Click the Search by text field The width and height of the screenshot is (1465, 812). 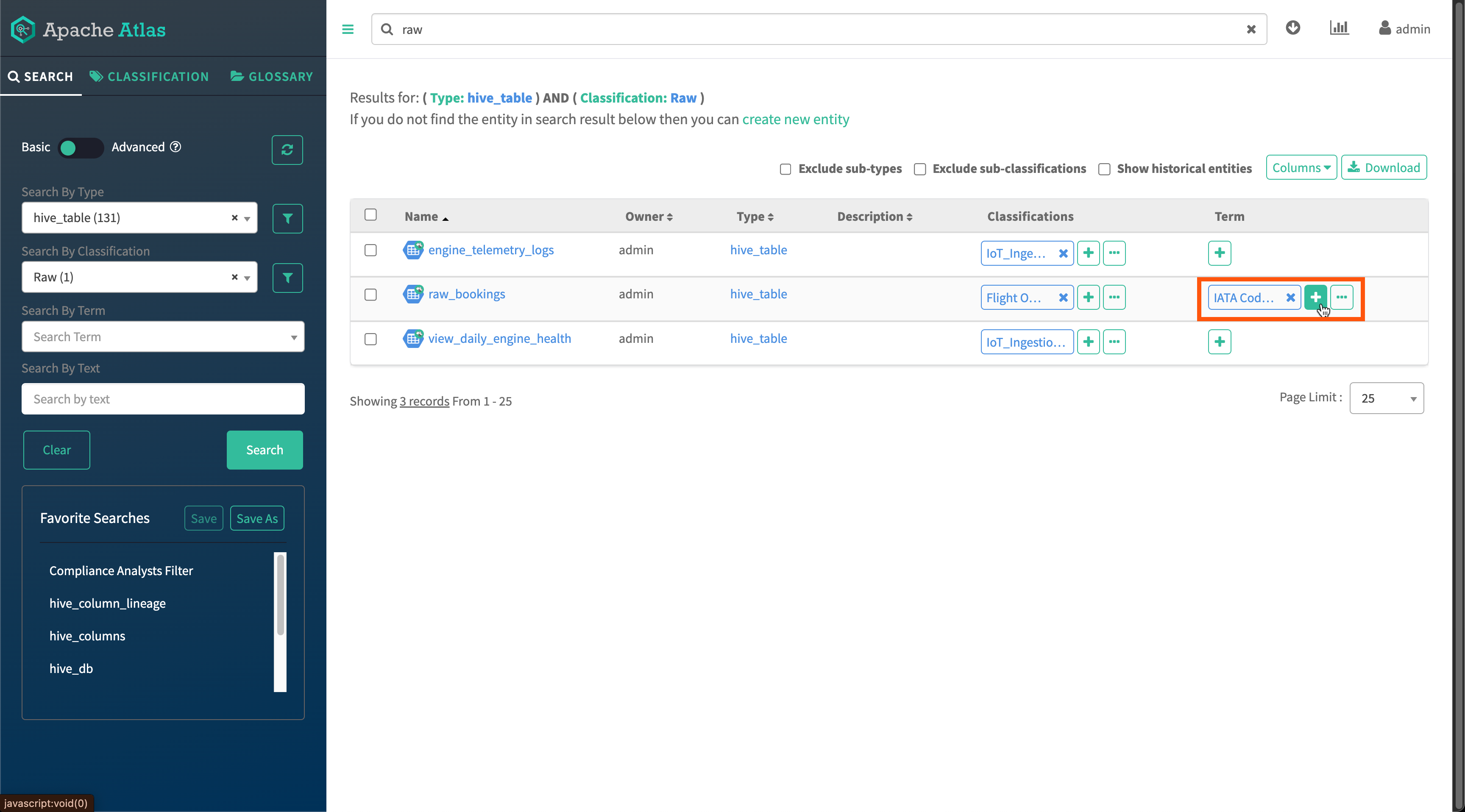click(x=163, y=399)
